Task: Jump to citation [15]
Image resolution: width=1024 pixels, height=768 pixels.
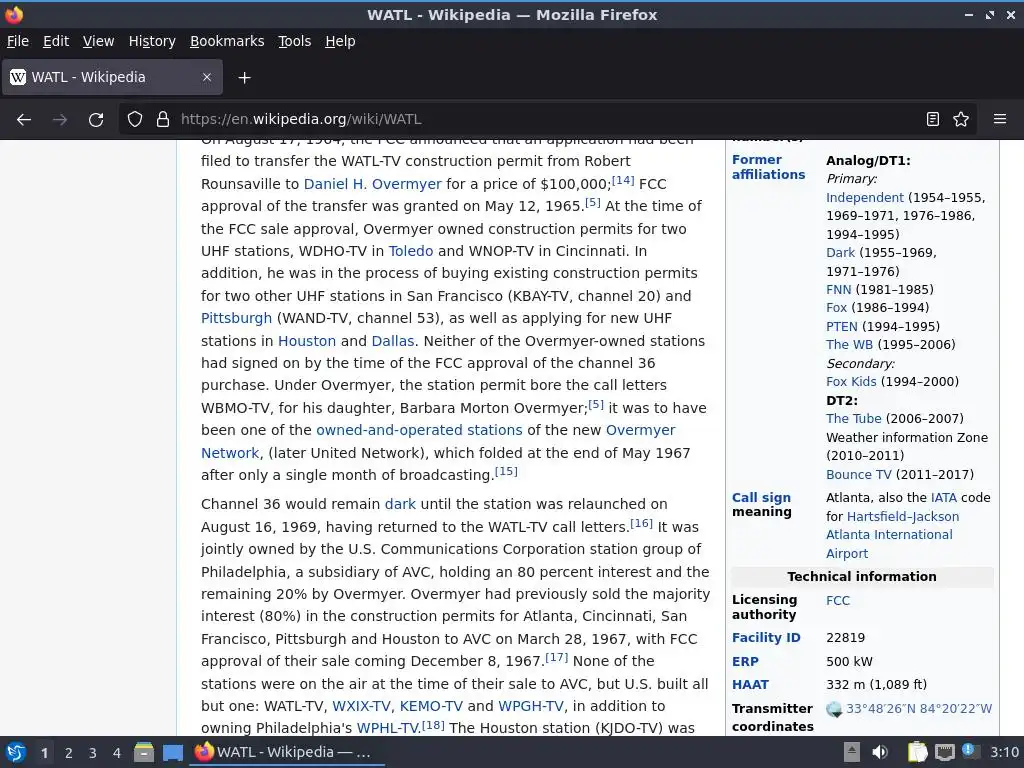Action: pos(506,471)
